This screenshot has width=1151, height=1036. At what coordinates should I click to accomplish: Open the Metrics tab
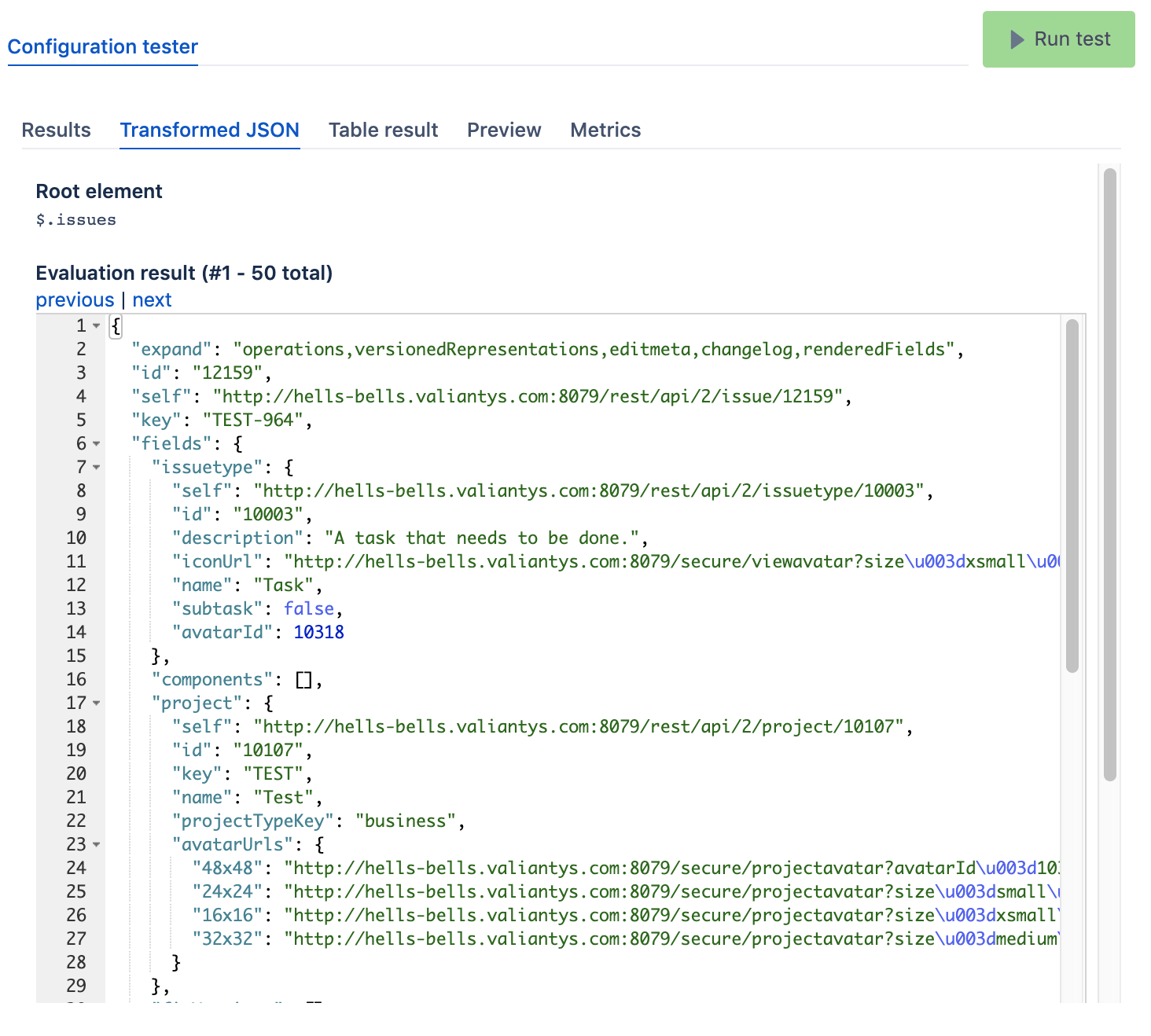pyautogui.click(x=605, y=130)
